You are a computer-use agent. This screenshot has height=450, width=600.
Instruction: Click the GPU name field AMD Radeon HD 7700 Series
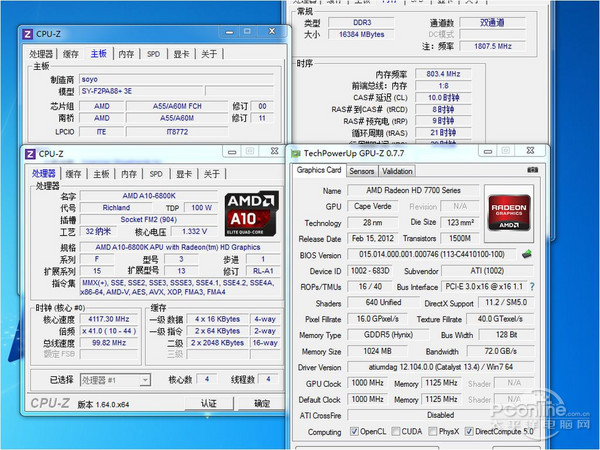click(x=413, y=190)
